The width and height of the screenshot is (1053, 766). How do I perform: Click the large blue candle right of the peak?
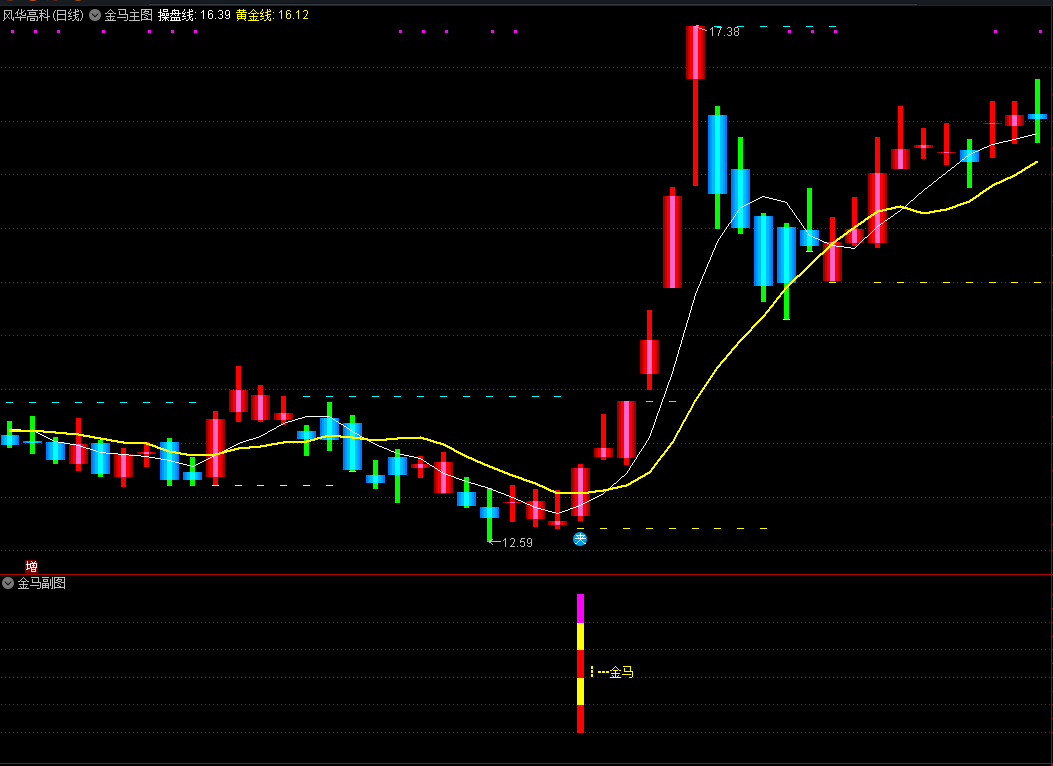pos(717,155)
